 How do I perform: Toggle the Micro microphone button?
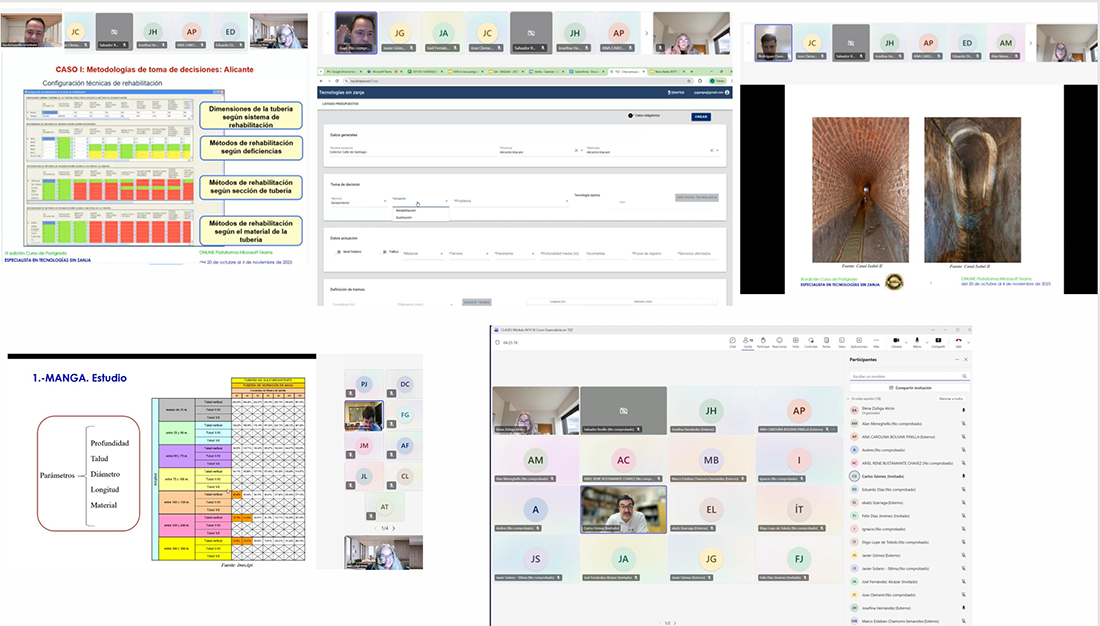(x=917, y=340)
